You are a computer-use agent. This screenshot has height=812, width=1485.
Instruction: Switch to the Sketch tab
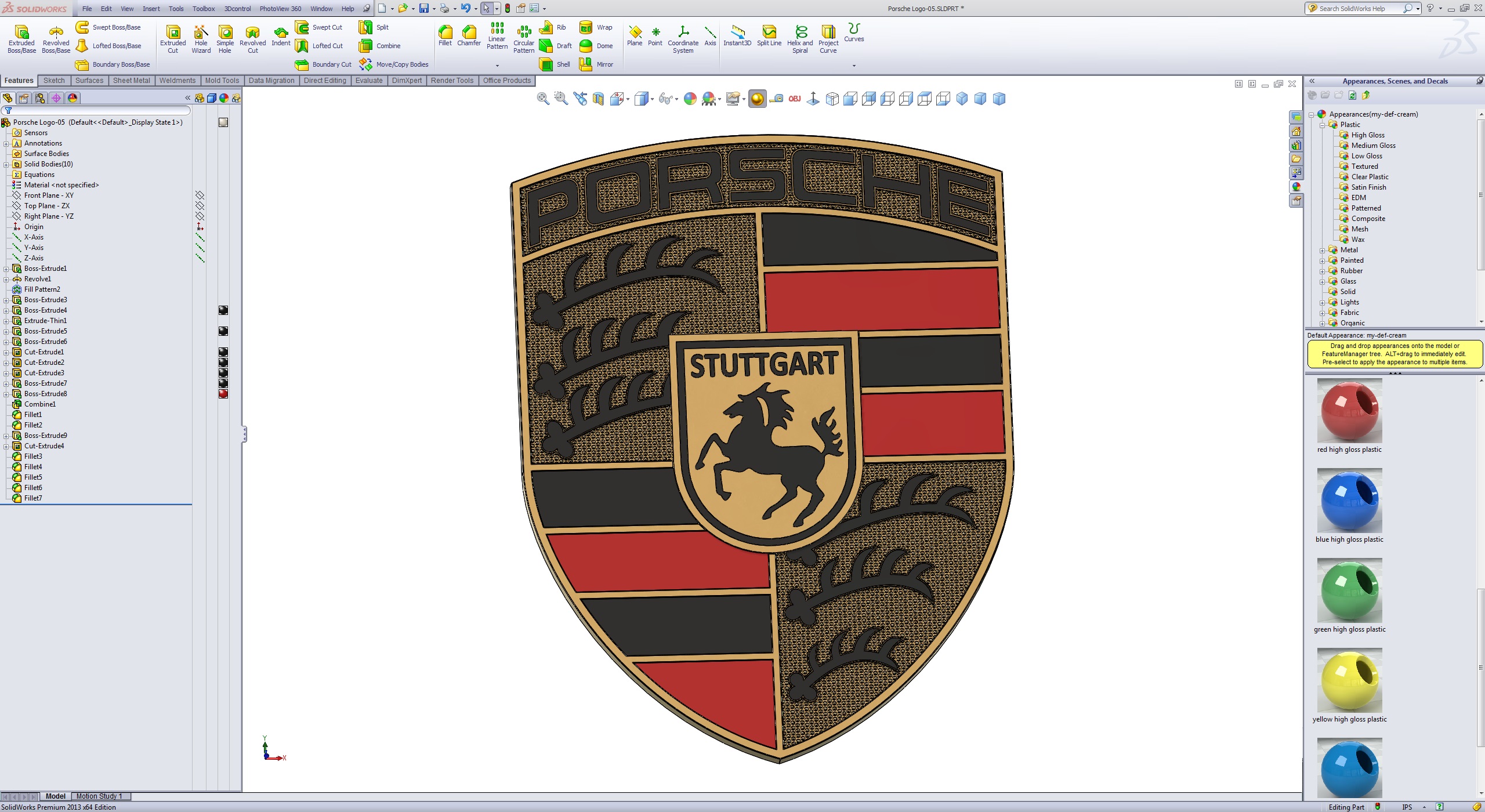pyautogui.click(x=54, y=81)
